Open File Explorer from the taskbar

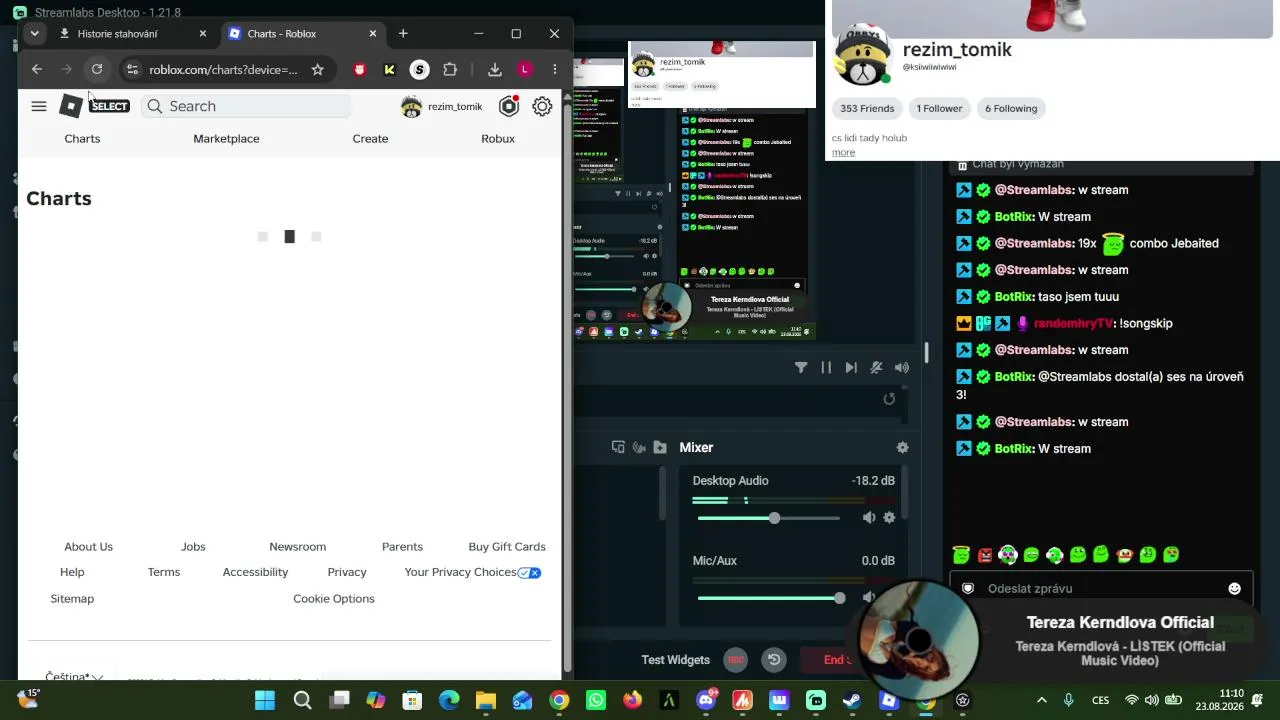click(486, 700)
